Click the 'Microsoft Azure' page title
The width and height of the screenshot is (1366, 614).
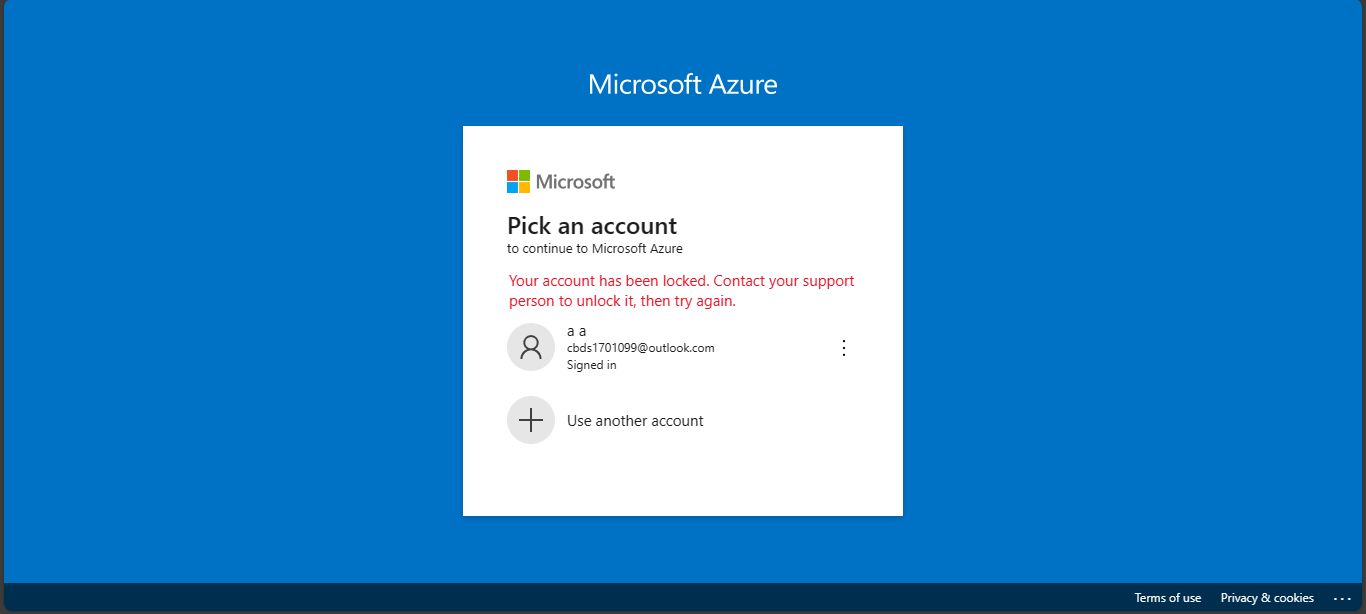click(683, 84)
